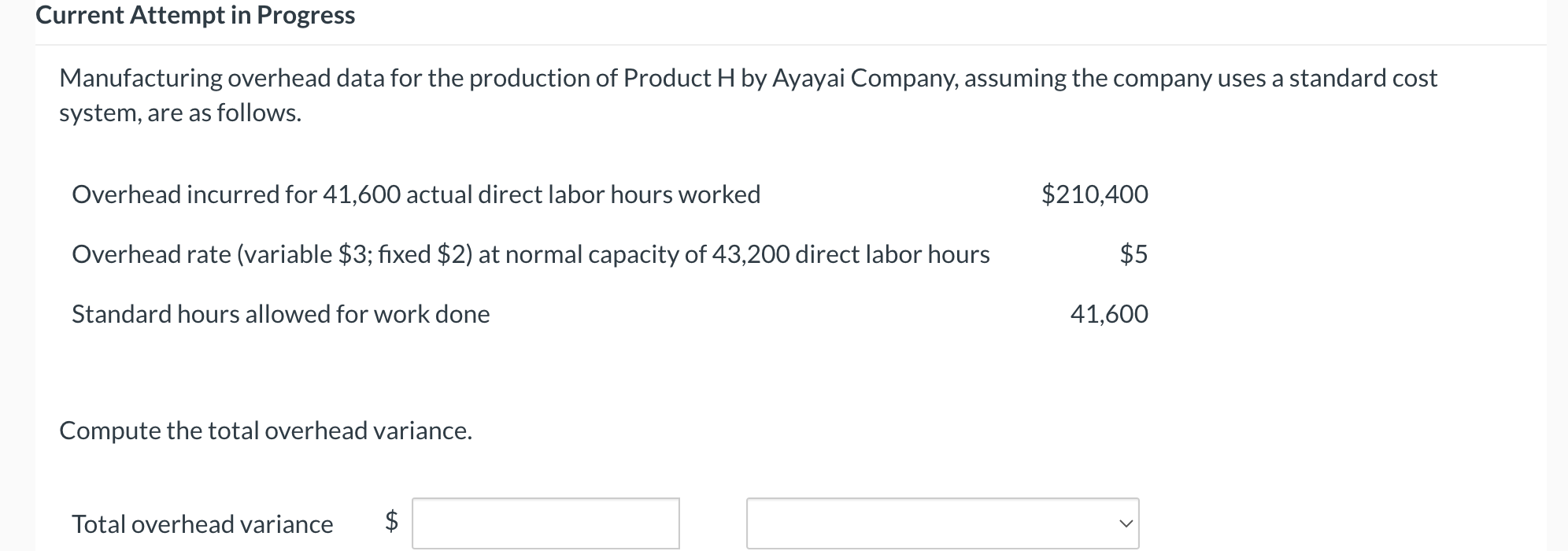
Task: Click the $210,400 overhead incurred value
Action: click(x=1096, y=194)
